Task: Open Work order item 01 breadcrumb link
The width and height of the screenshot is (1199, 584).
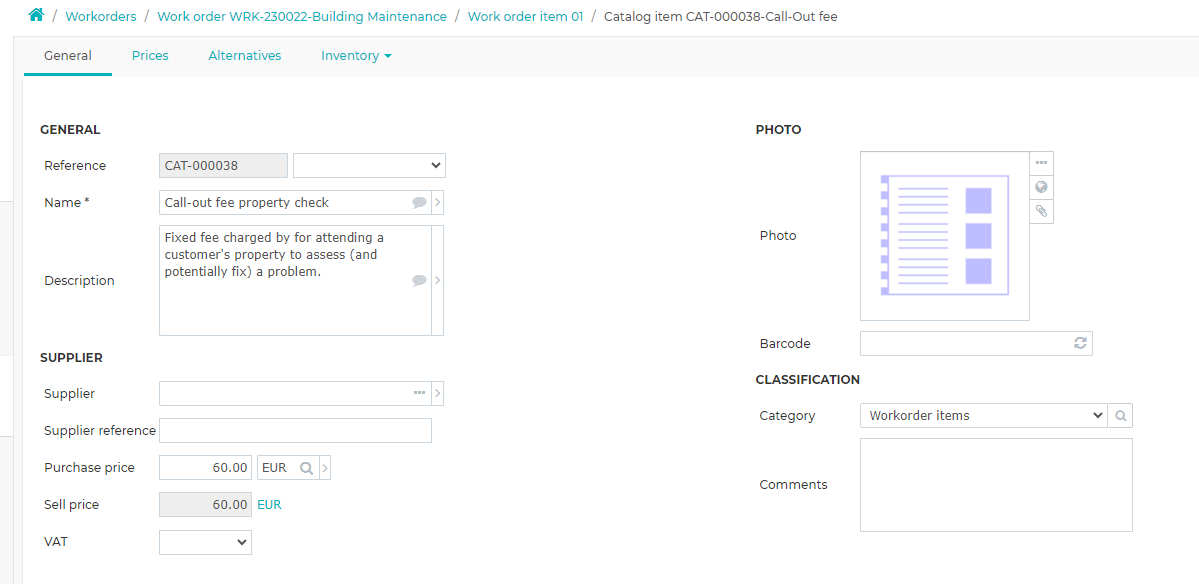Action: point(525,16)
